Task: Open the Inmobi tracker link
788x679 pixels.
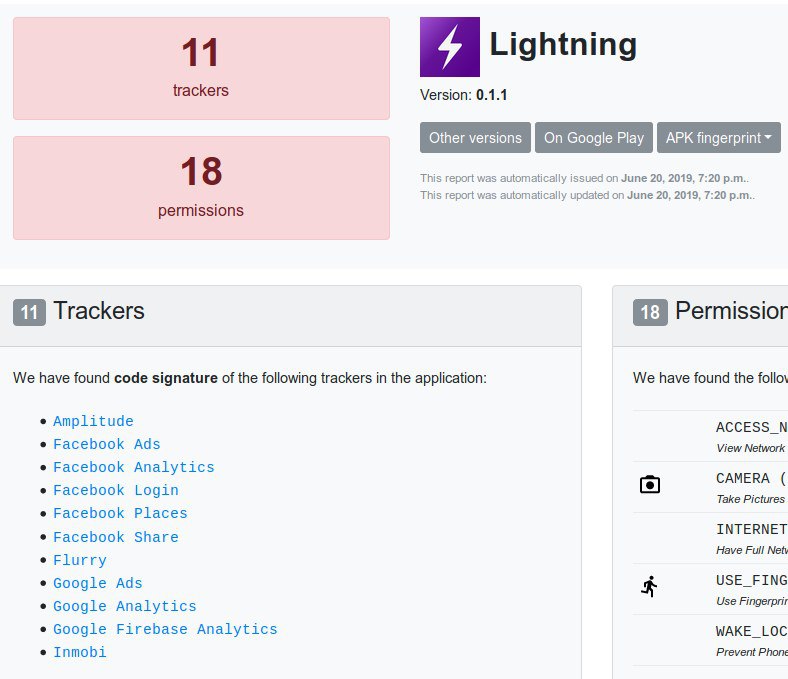Action: 80,653
